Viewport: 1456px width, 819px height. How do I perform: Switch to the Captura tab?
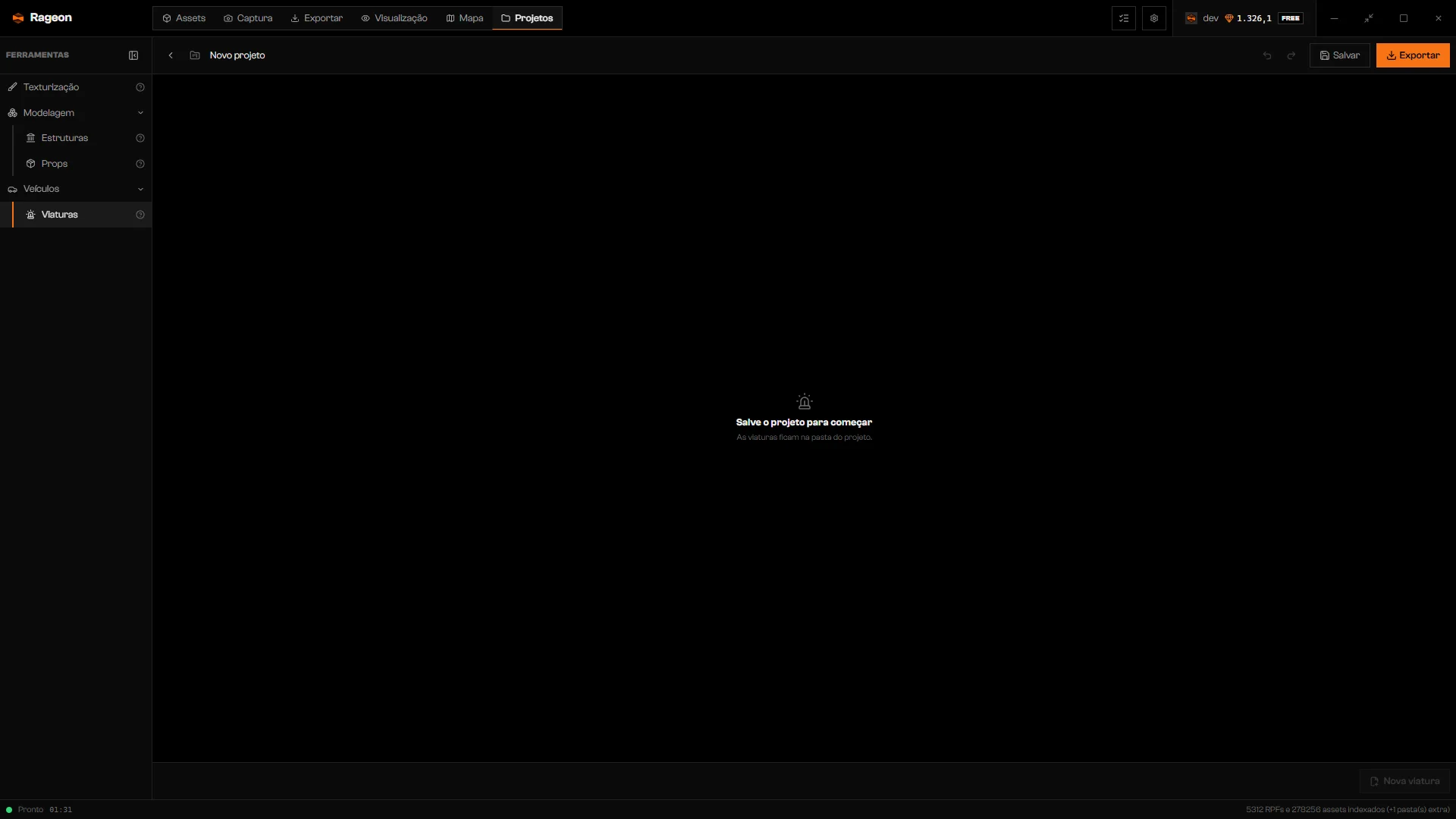[x=248, y=18]
